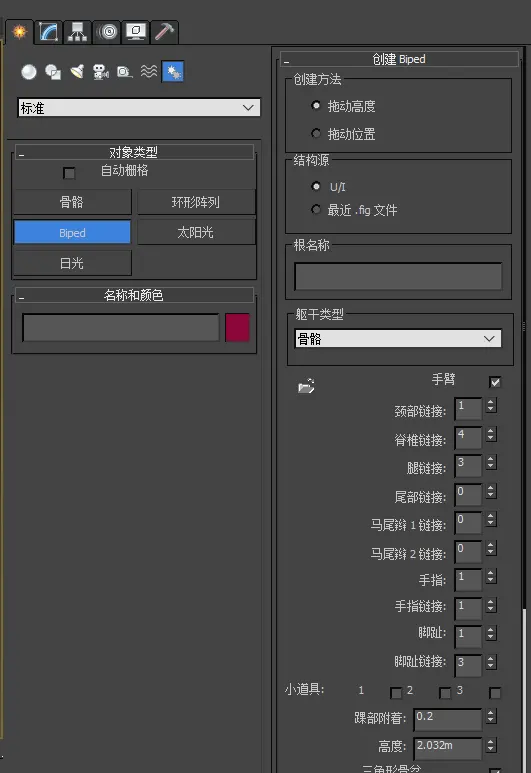Click the 踝部附着 spinner arrows

click(x=491, y=716)
